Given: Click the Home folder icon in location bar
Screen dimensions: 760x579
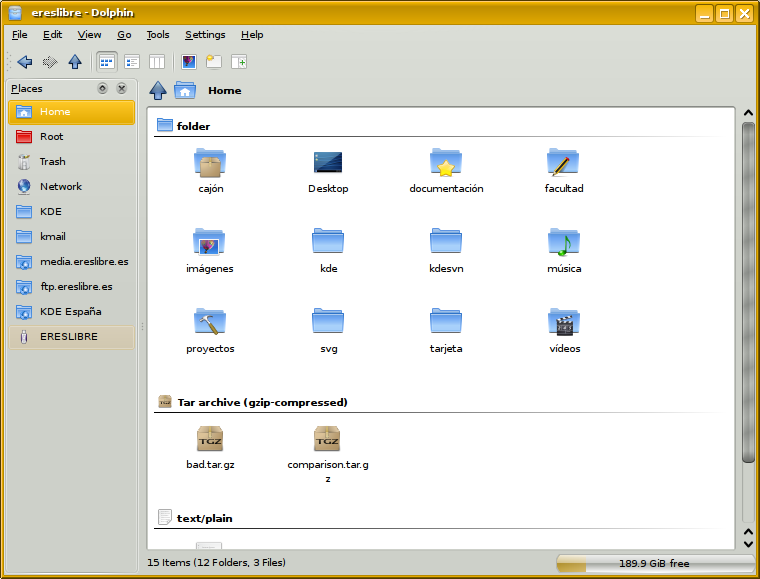Looking at the screenshot, I should coord(185,91).
